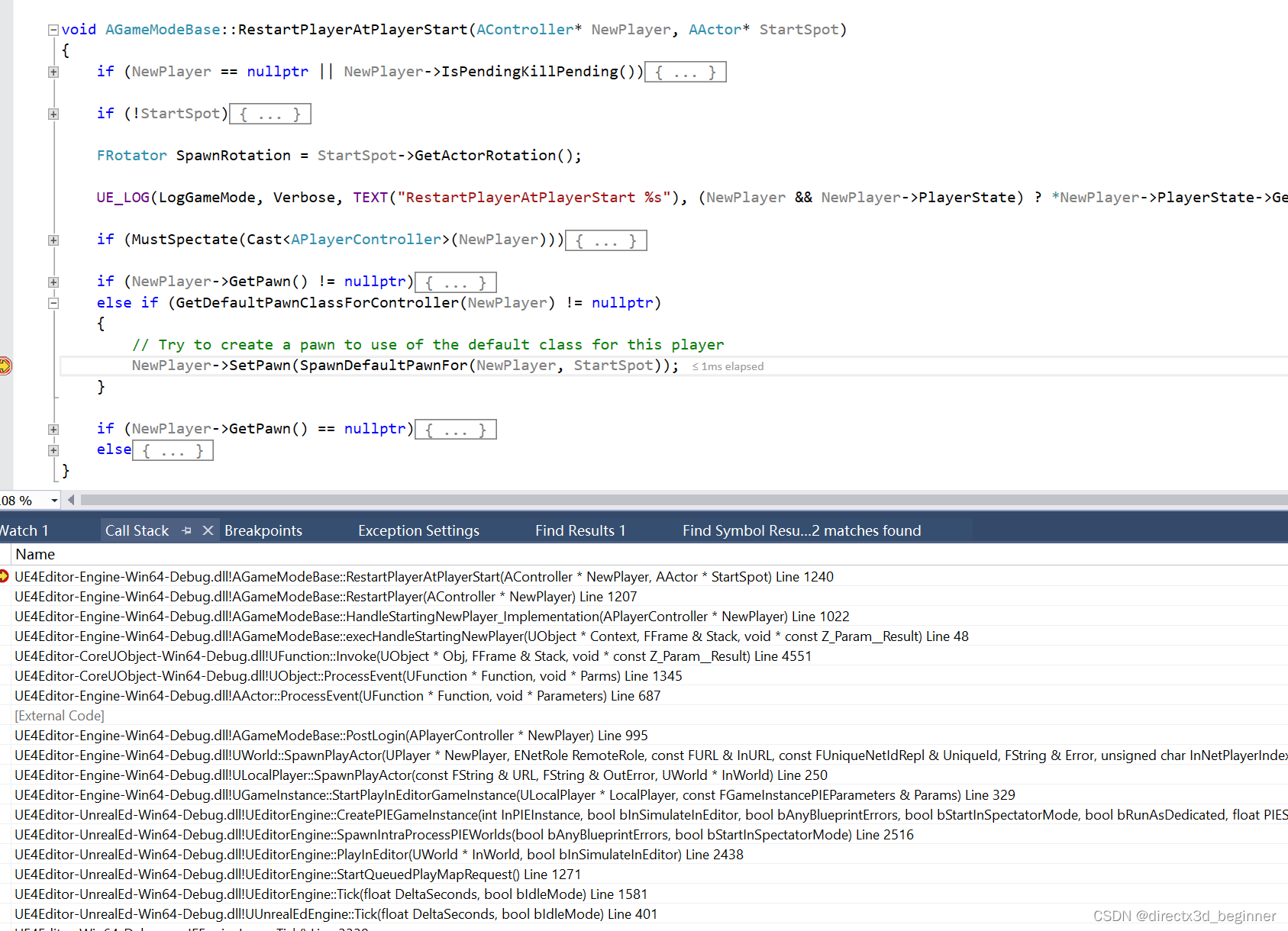
Task: Collapse the RestartPlayerAtPlayerStart function outline
Action: pos(53,31)
